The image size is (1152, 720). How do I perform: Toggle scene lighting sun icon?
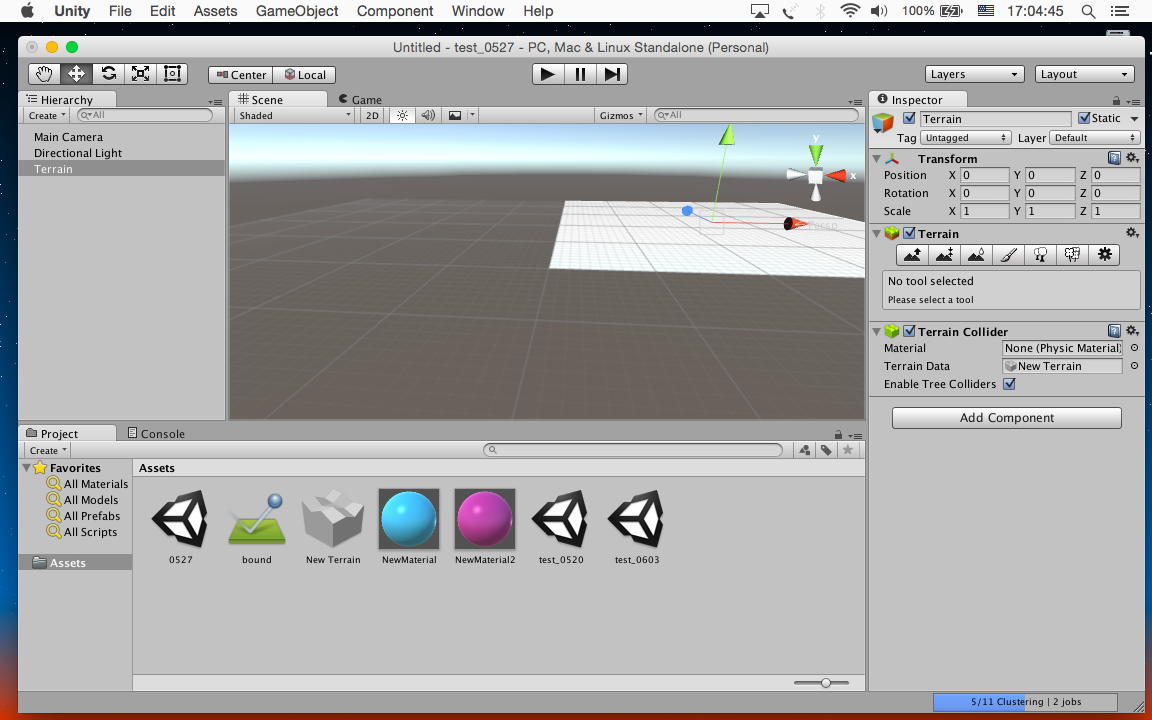pyautogui.click(x=402, y=115)
